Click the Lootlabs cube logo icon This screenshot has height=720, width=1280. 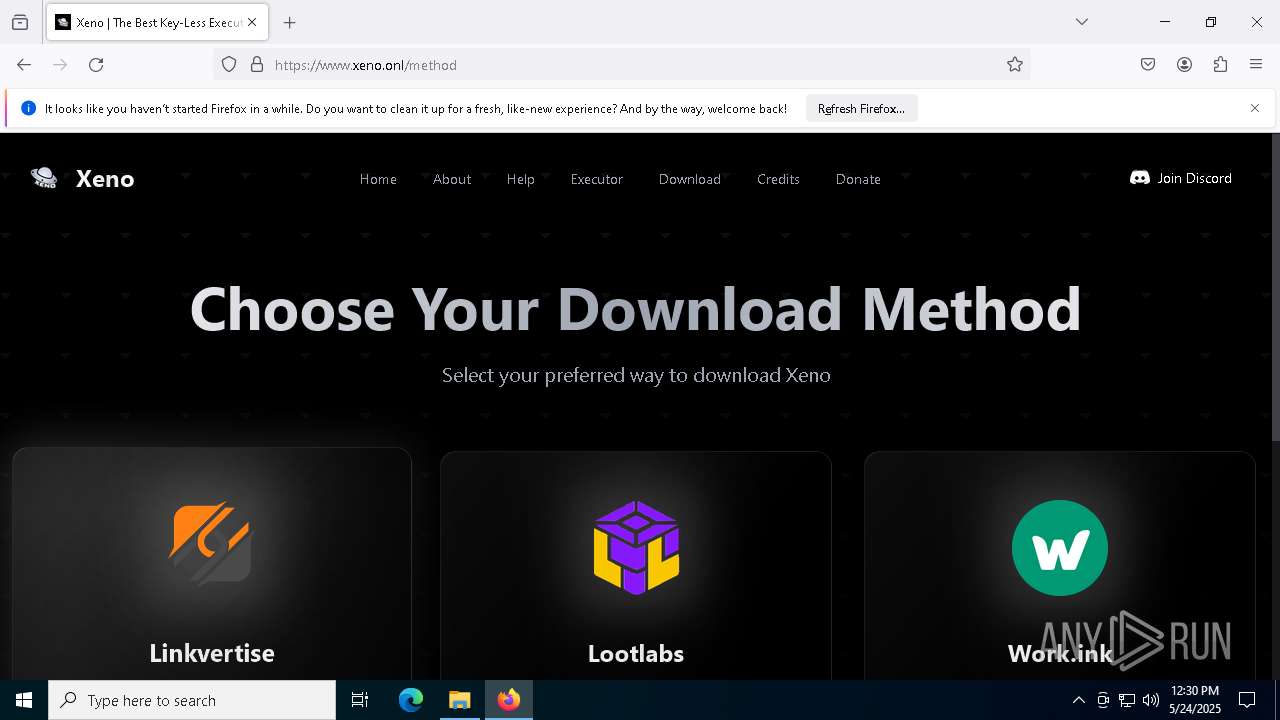[636, 547]
